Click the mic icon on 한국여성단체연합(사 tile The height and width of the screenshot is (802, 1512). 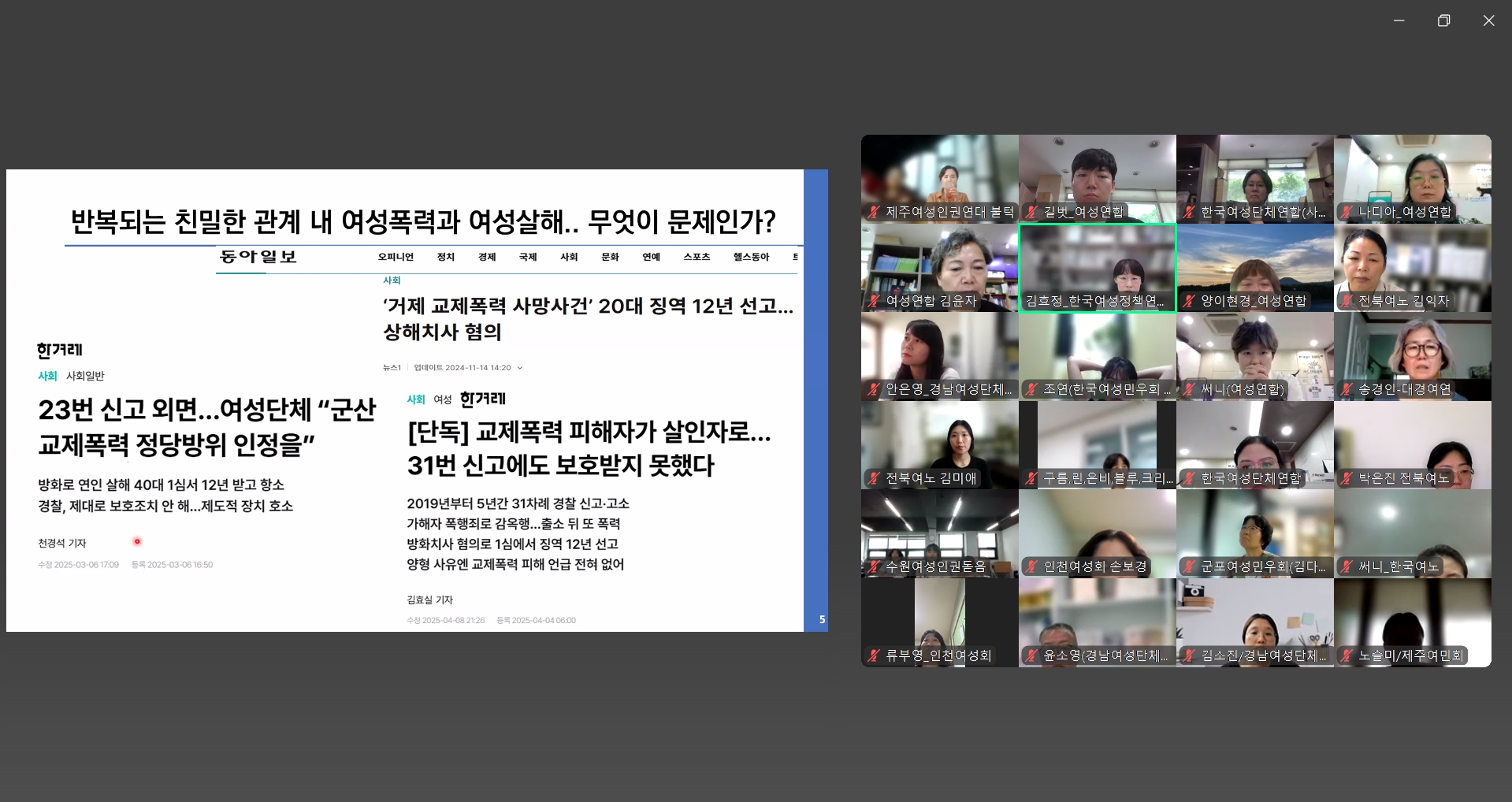[x=1187, y=212]
